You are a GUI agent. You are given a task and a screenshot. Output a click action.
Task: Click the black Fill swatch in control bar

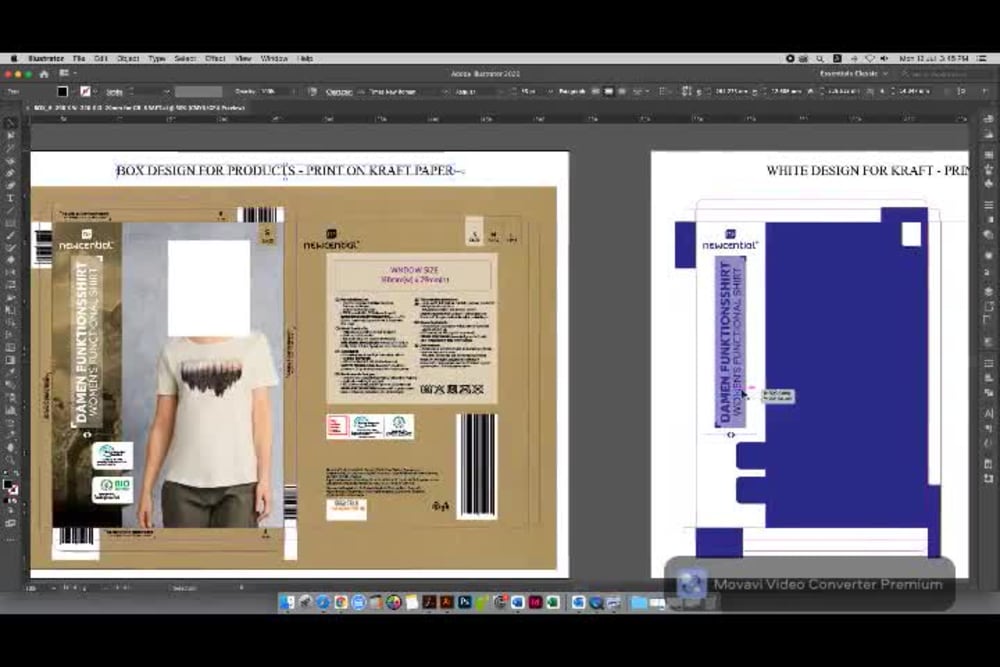[62, 92]
